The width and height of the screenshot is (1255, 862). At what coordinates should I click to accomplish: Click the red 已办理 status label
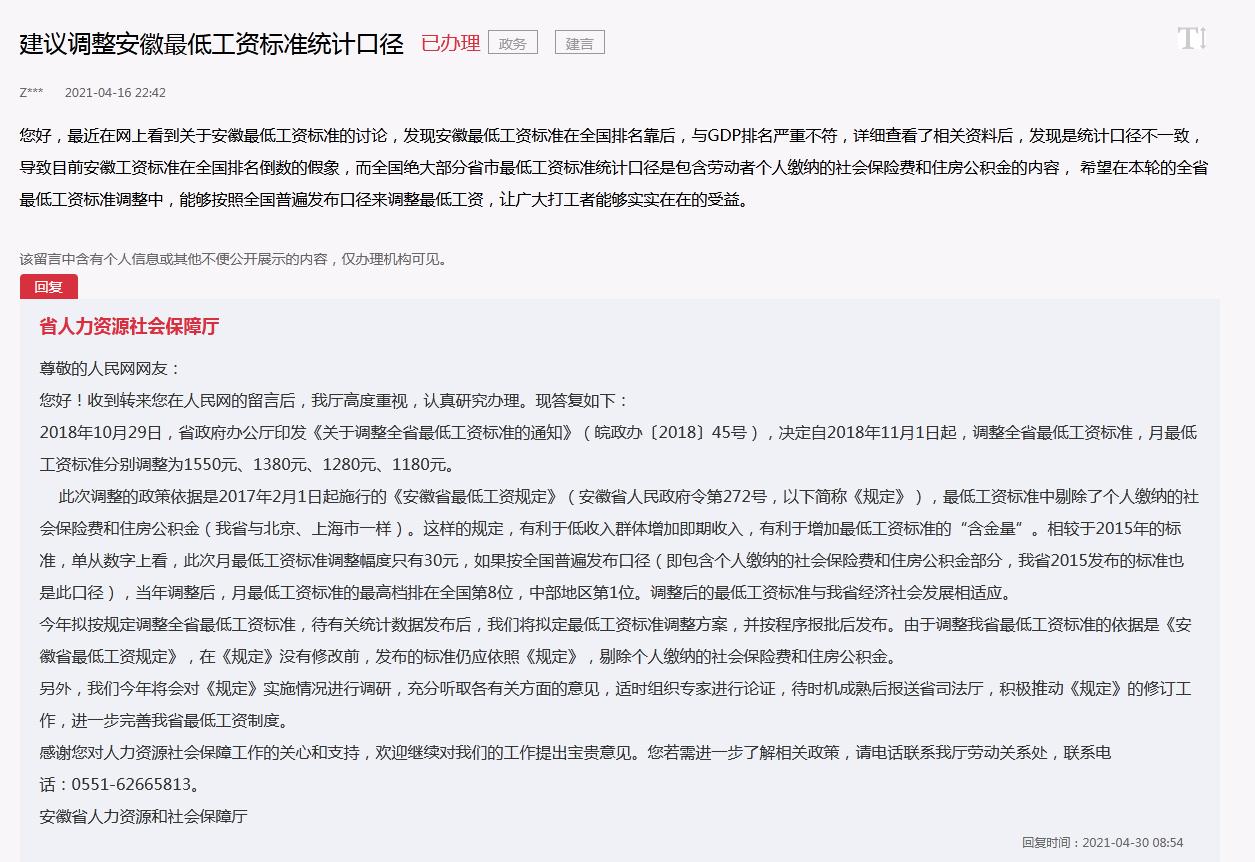coord(450,43)
